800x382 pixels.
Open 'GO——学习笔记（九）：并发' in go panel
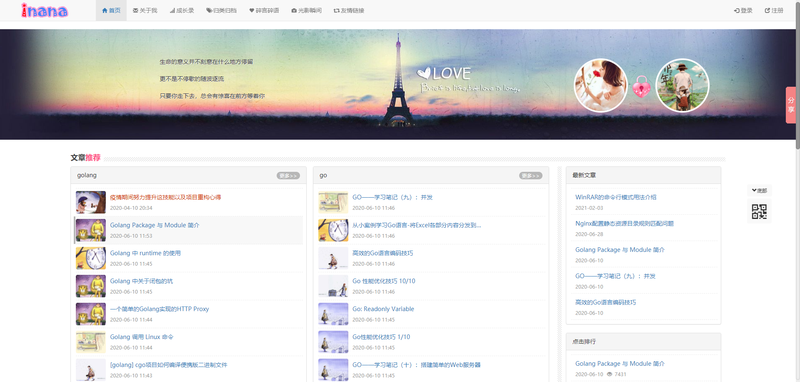coord(392,197)
